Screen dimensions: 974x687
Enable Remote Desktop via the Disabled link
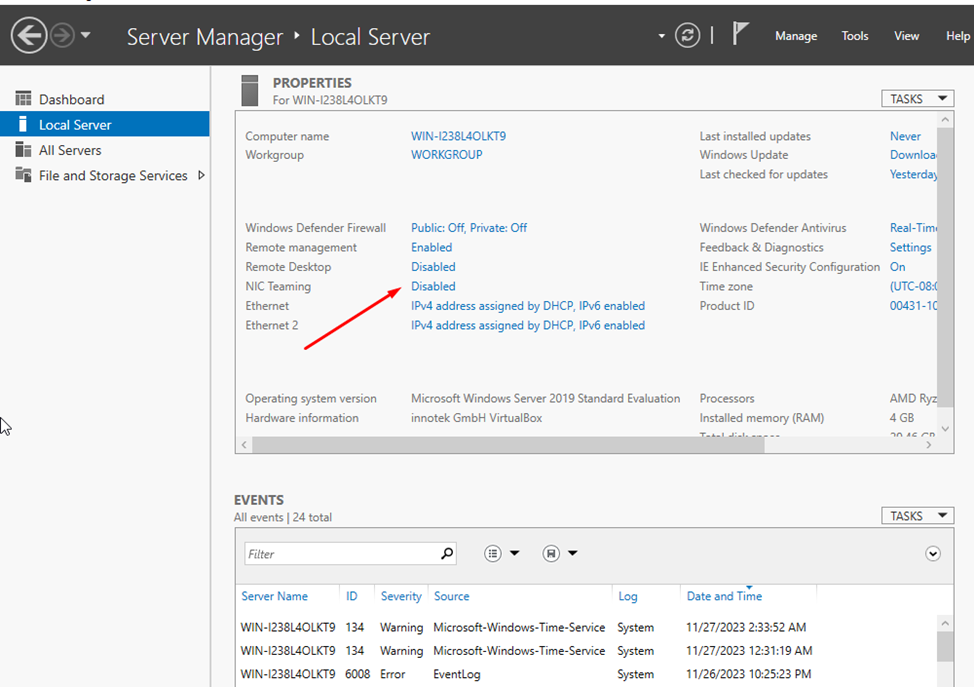tap(432, 266)
